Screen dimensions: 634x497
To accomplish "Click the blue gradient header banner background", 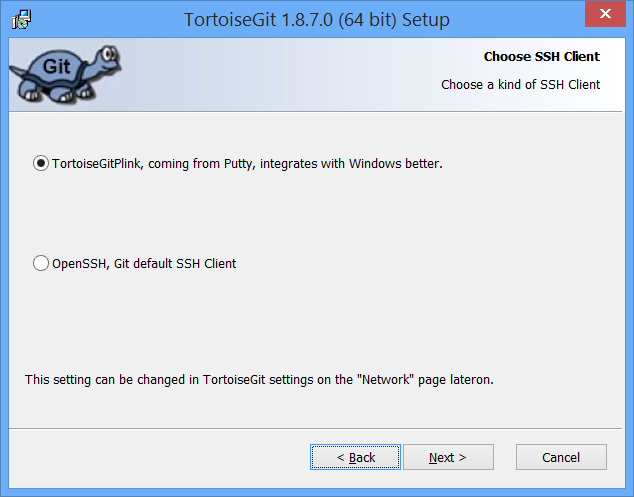I will click(x=283, y=75).
